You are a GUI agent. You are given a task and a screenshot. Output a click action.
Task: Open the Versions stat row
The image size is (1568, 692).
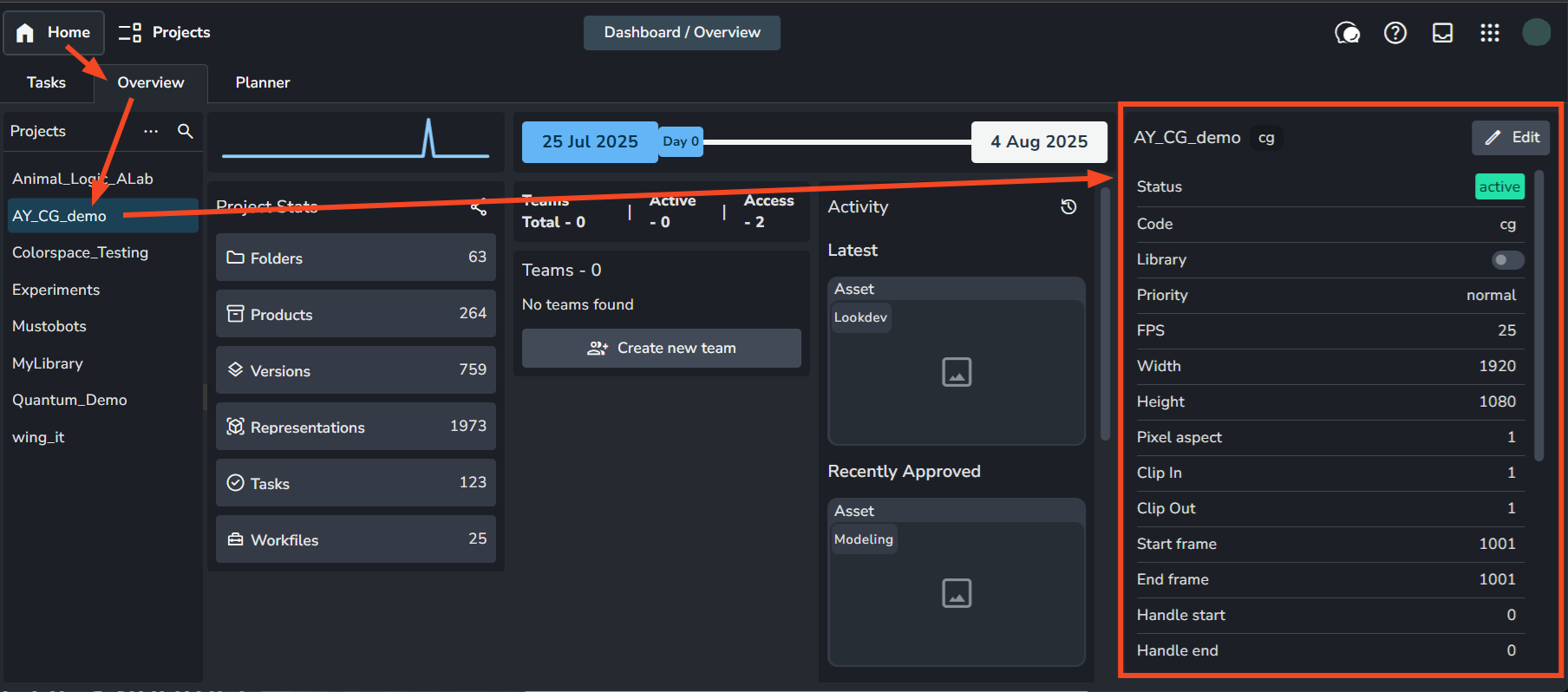pos(356,370)
